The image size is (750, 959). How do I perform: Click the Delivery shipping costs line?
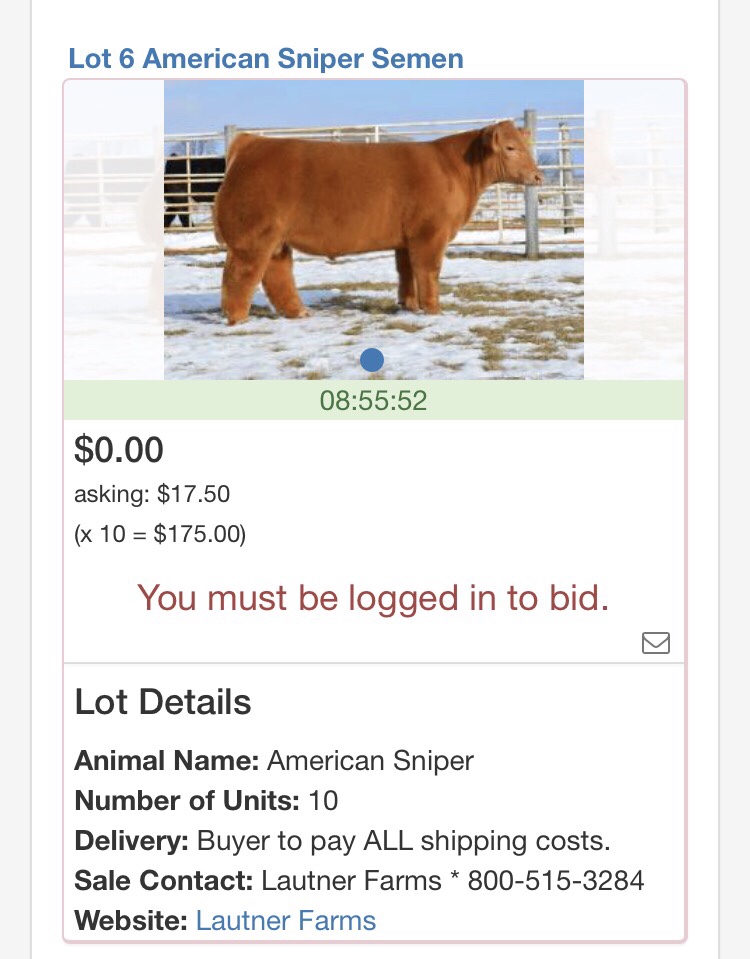point(343,841)
